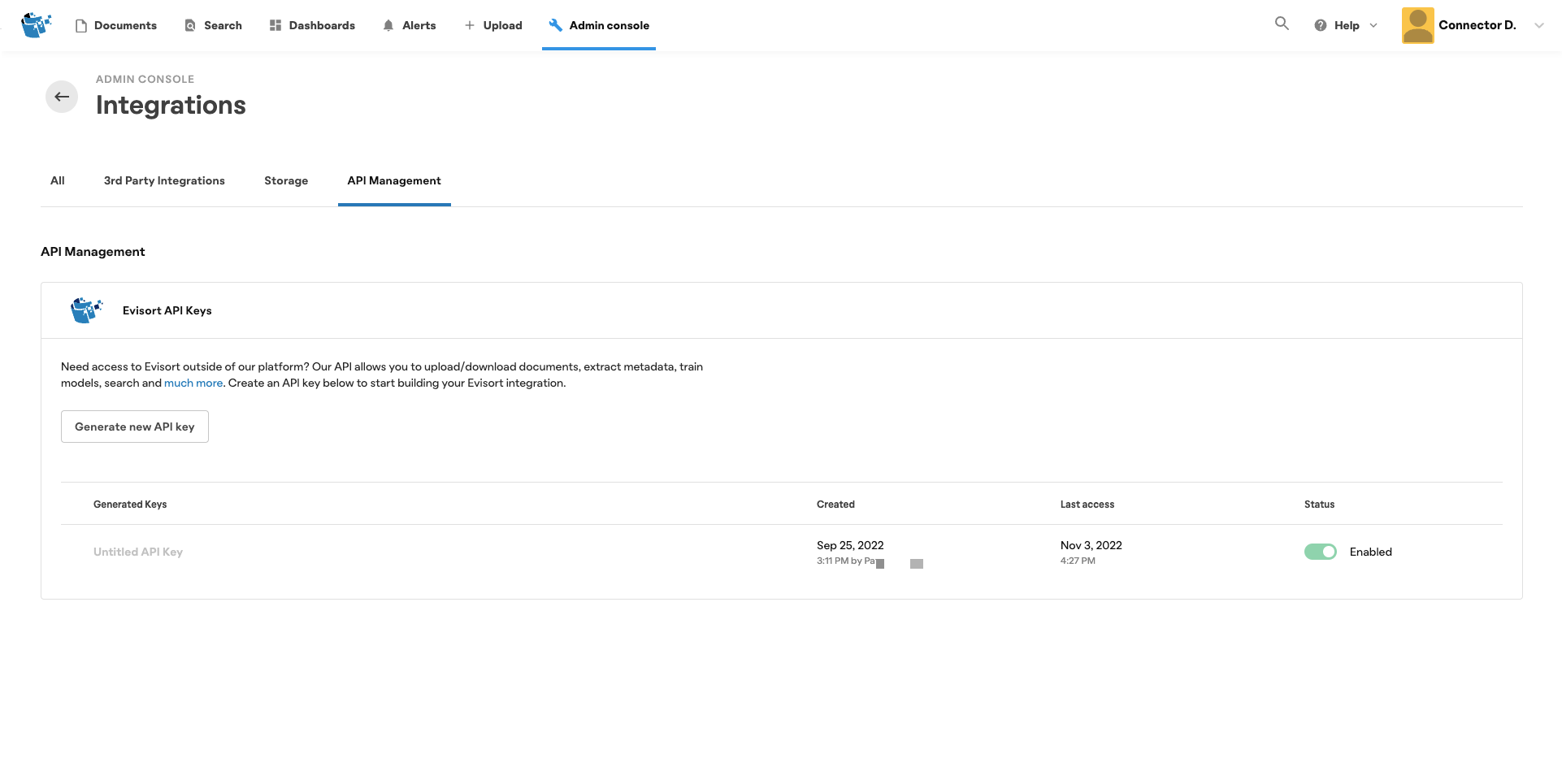Click the Dashboards grid icon
The width and height of the screenshot is (1562, 784).
coord(276,25)
